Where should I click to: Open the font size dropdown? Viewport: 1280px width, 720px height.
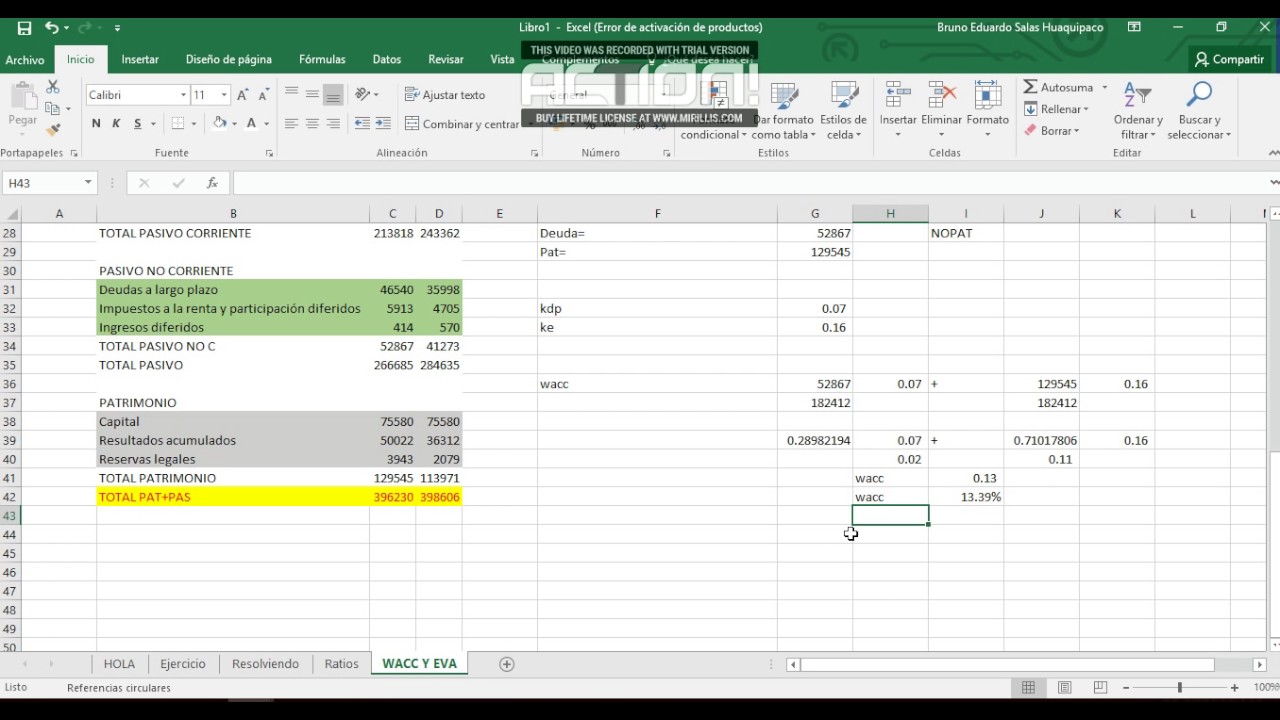point(224,95)
